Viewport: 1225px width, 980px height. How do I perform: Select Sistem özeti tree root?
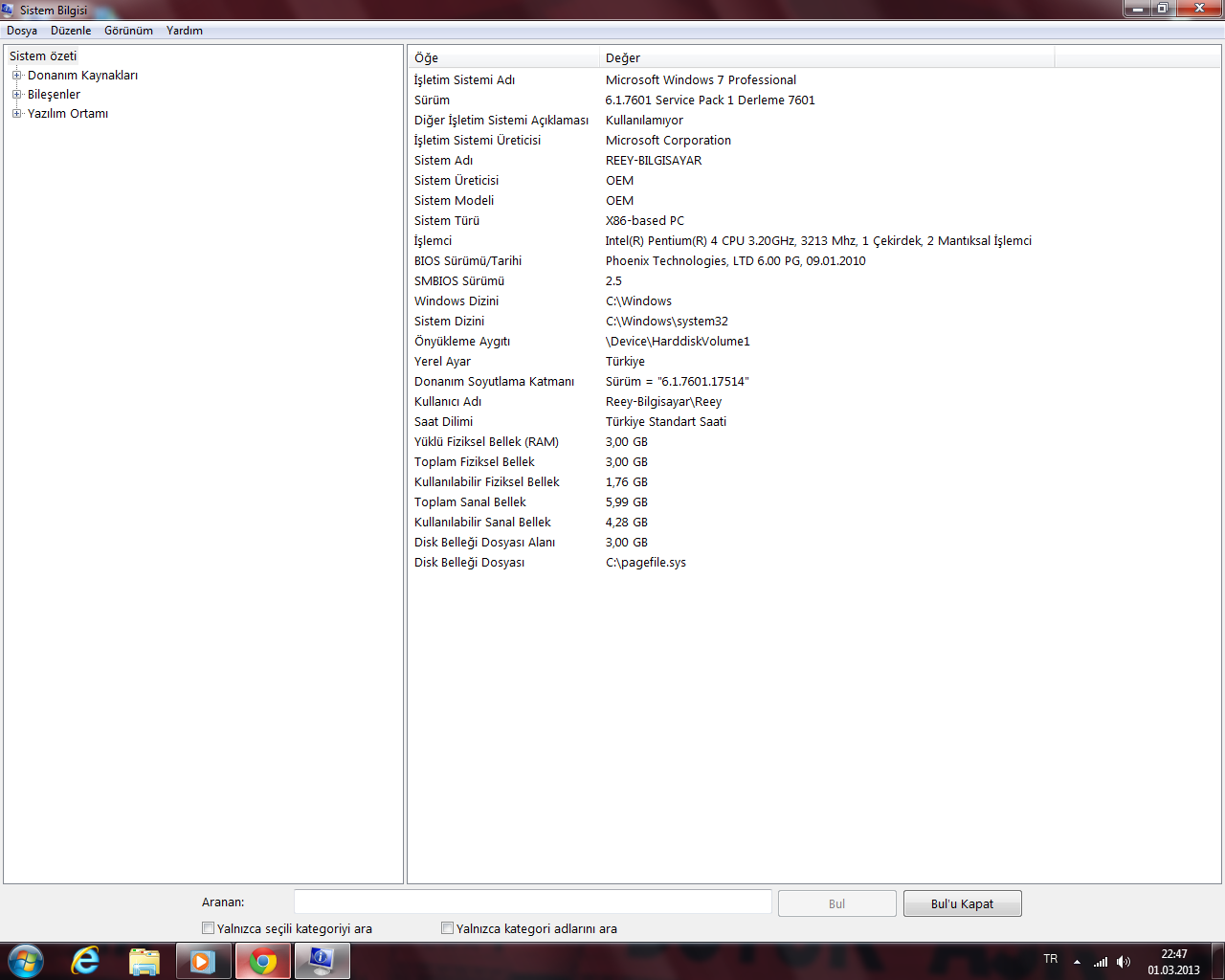click(x=43, y=56)
